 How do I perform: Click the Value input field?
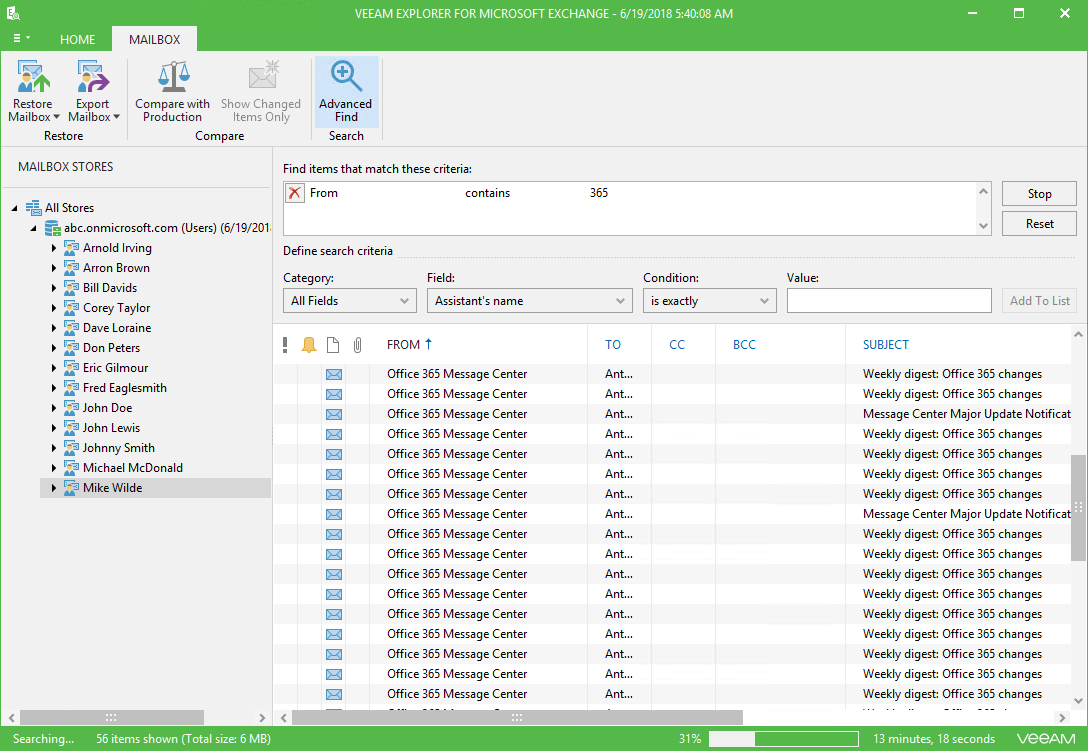(889, 301)
